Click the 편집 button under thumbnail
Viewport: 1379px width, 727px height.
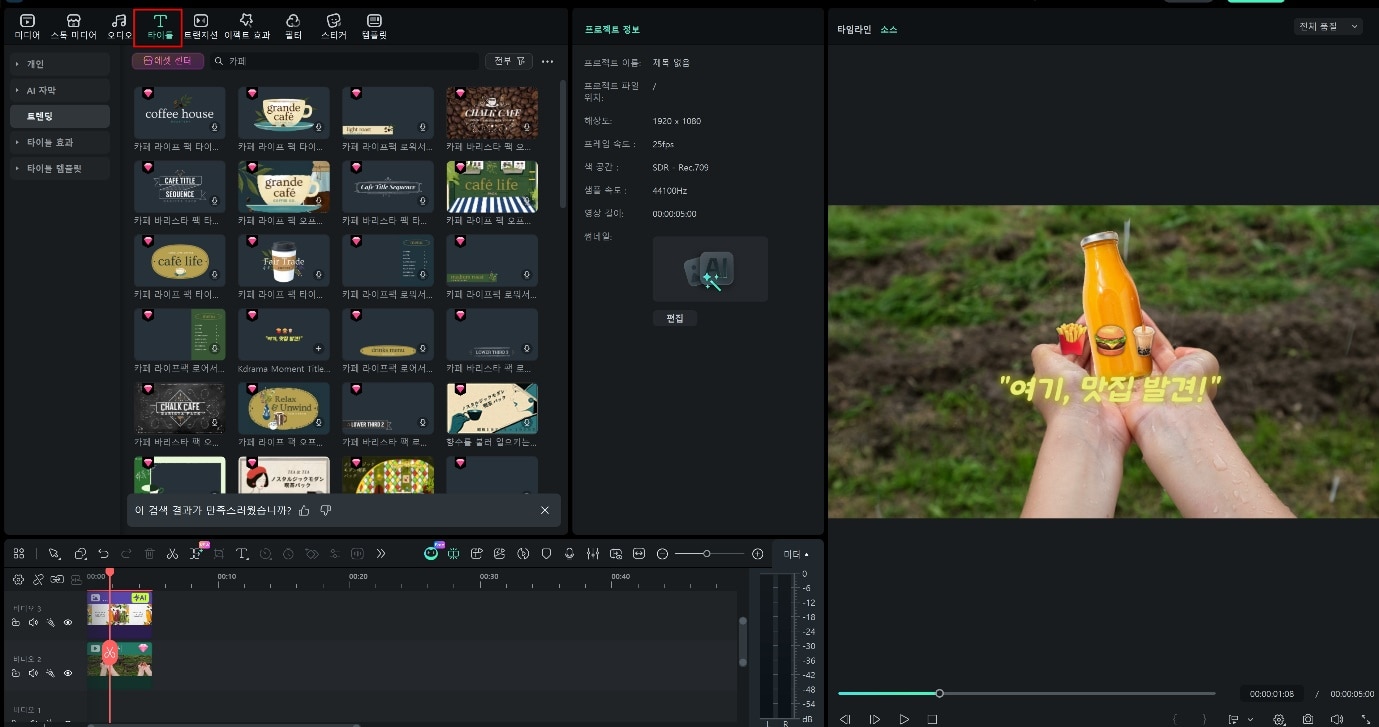pos(674,318)
